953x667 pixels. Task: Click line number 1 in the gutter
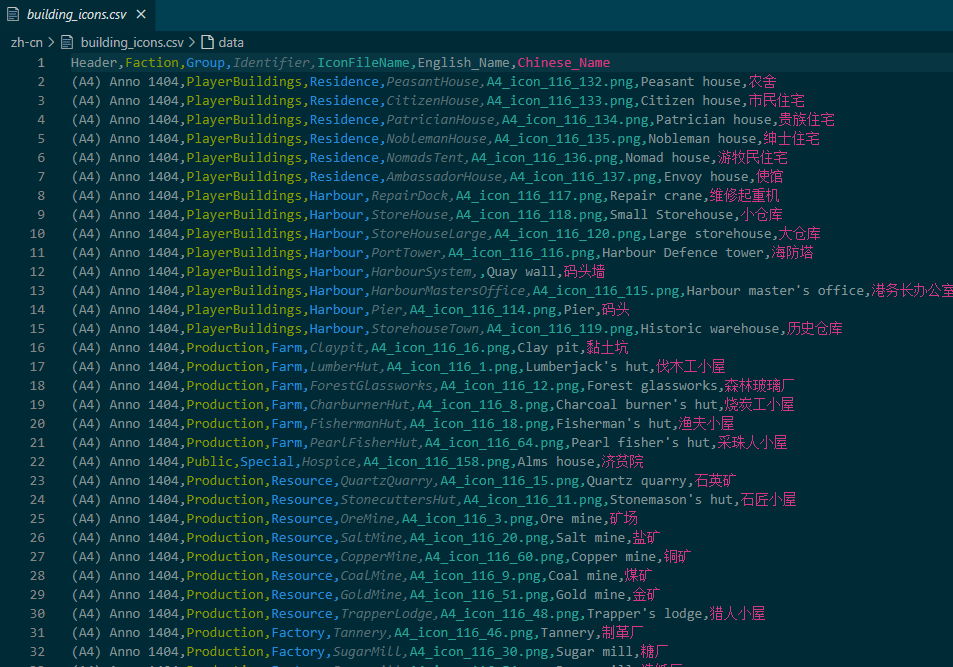tap(41, 63)
